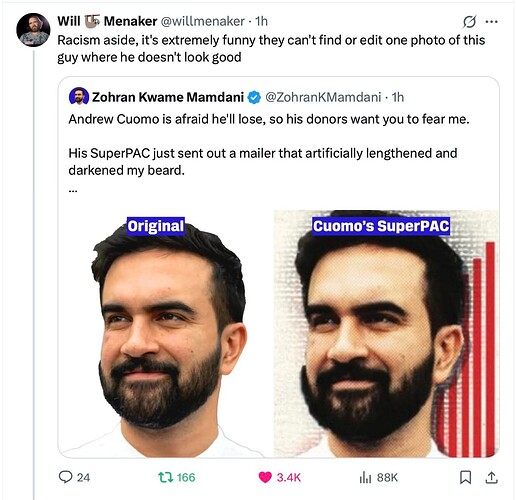Viewport: 517px width, 500px height.
Task: Bookmark this post
Action: [x=465, y=477]
